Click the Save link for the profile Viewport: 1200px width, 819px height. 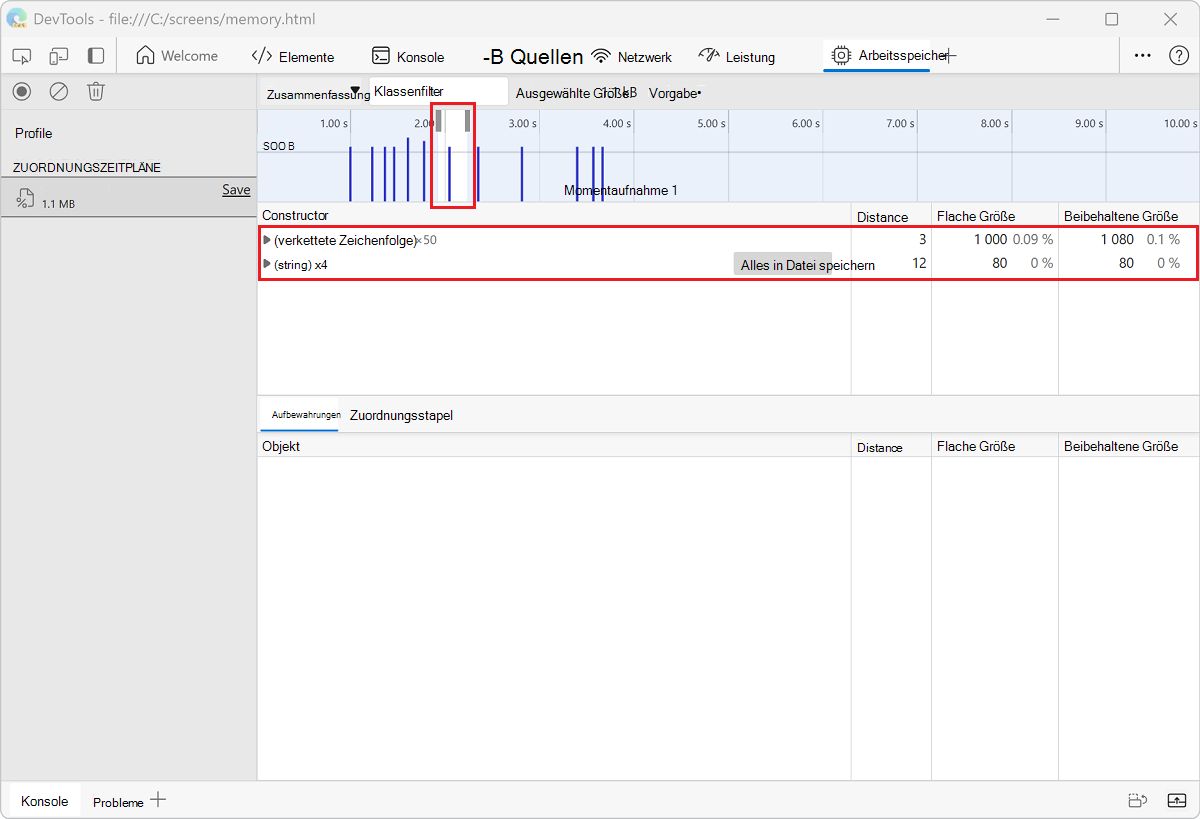pos(236,190)
